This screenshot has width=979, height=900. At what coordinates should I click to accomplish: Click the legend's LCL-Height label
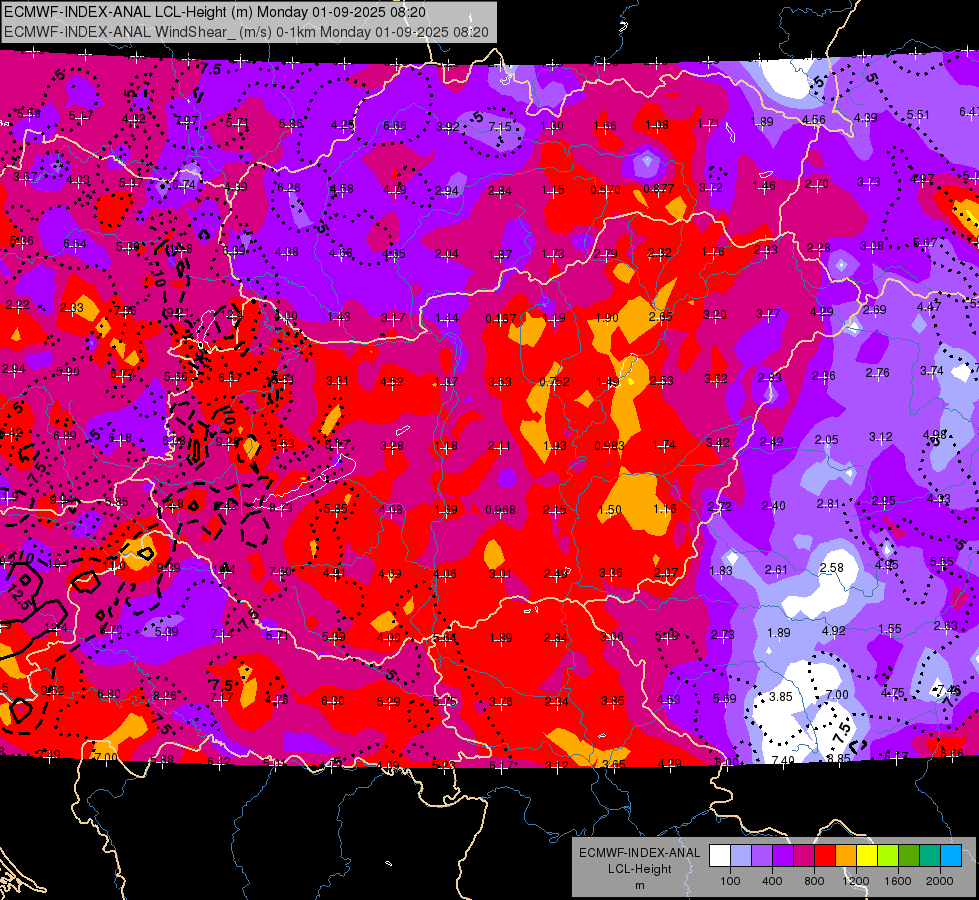(x=639, y=869)
